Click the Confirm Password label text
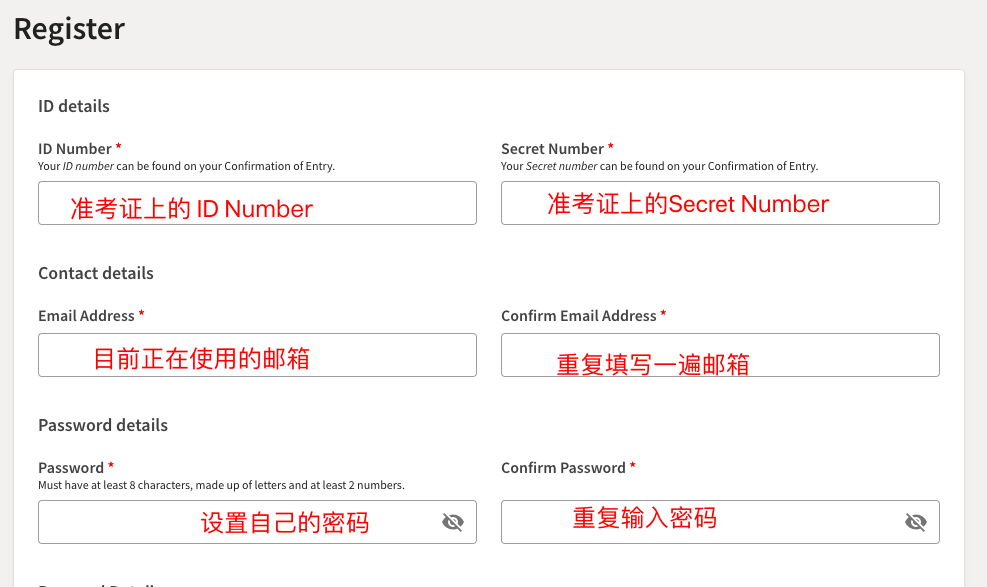Image resolution: width=987 pixels, height=587 pixels. coord(563,468)
